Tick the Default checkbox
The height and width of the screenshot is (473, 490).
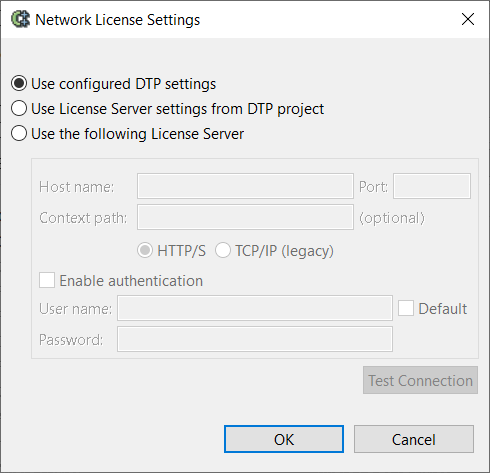point(406,308)
